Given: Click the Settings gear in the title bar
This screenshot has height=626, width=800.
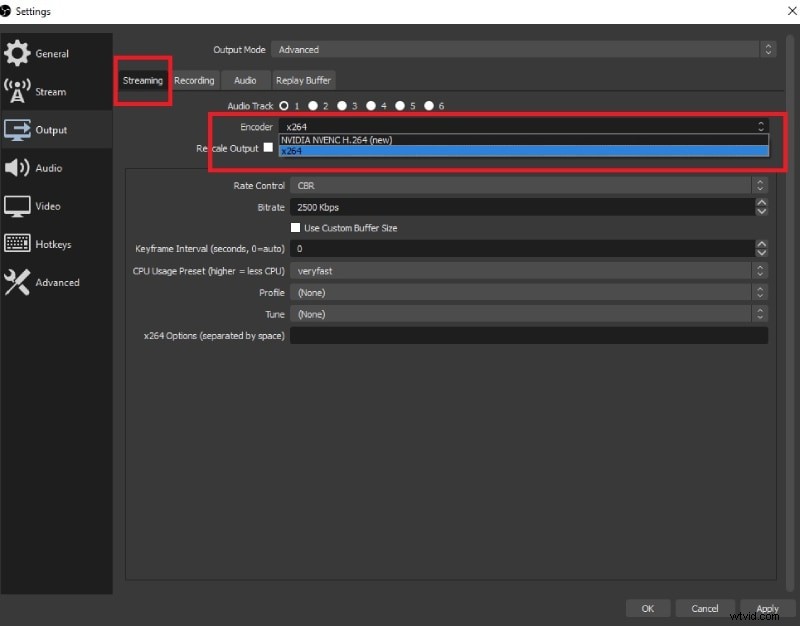Looking at the screenshot, I should tap(8, 11).
